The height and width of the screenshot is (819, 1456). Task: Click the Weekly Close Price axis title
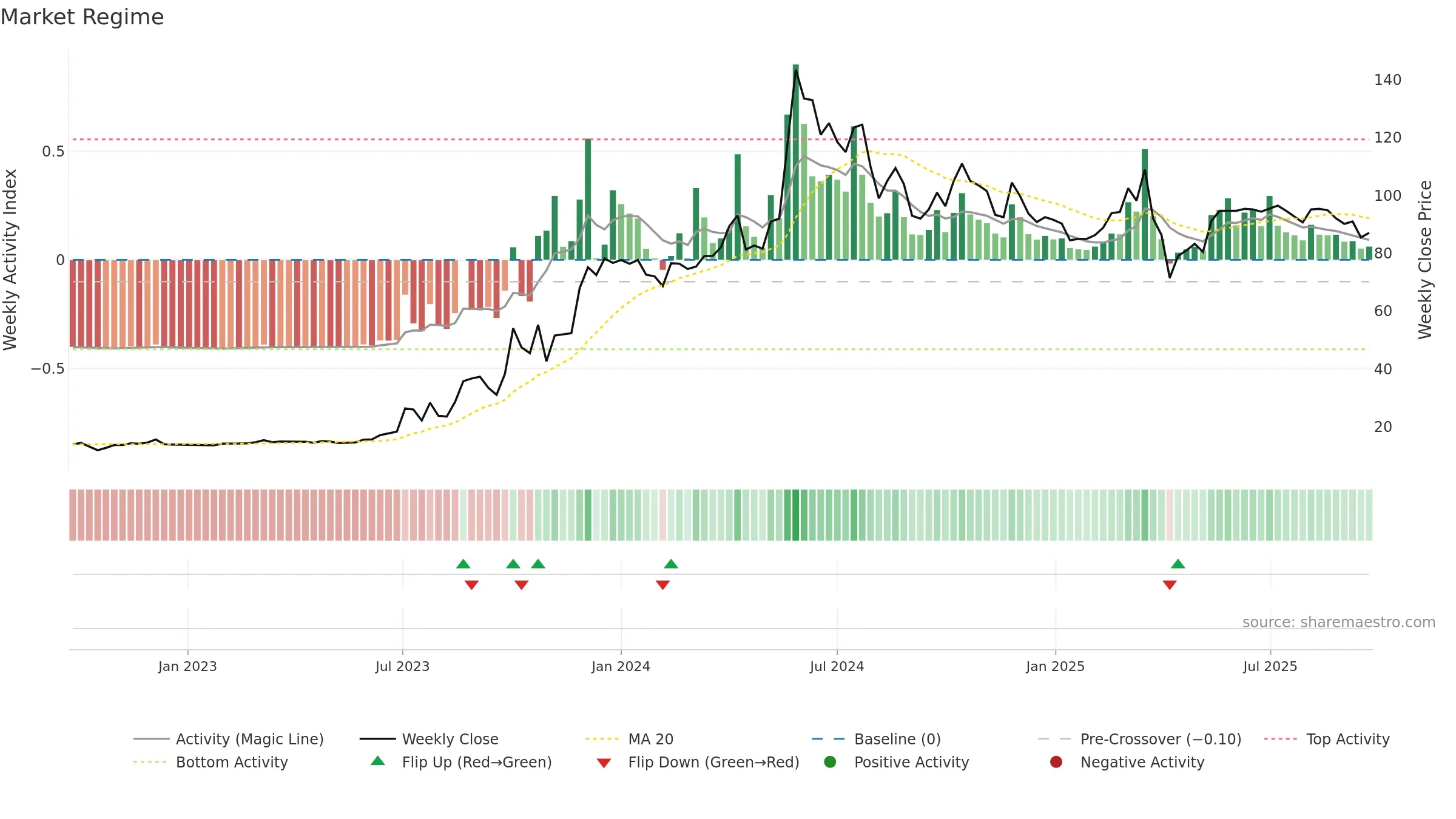pyautogui.click(x=1425, y=260)
